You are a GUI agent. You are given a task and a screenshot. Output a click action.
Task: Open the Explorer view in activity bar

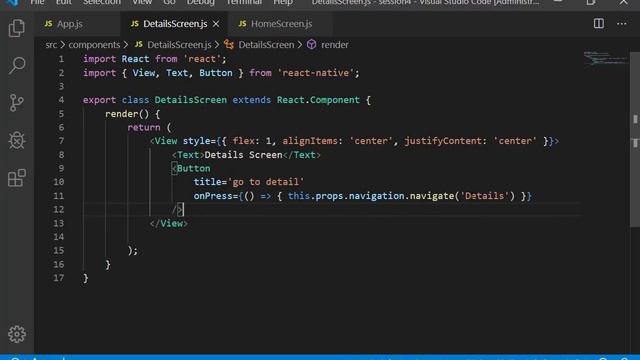coord(17,28)
